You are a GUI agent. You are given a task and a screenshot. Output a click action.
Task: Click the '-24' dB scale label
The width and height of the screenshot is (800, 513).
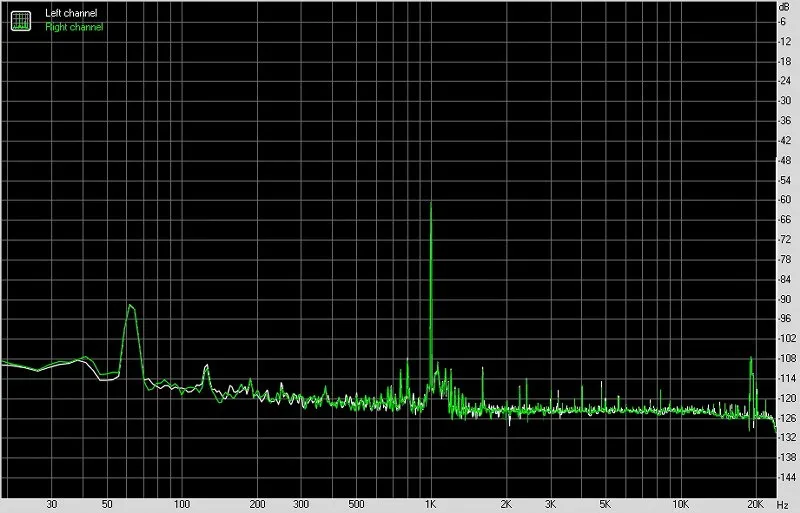coord(784,81)
